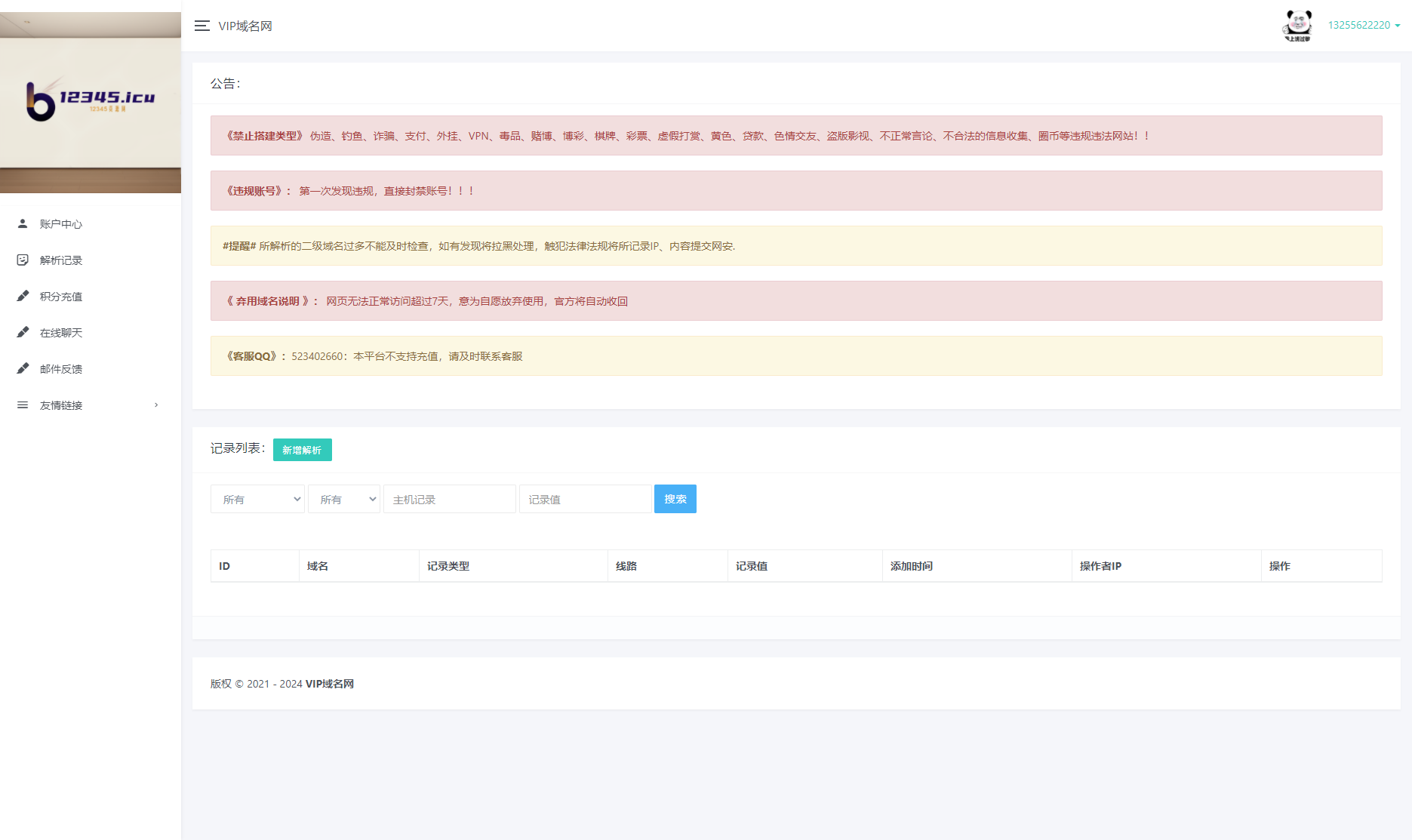Click the 新增解析 button

pos(302,450)
